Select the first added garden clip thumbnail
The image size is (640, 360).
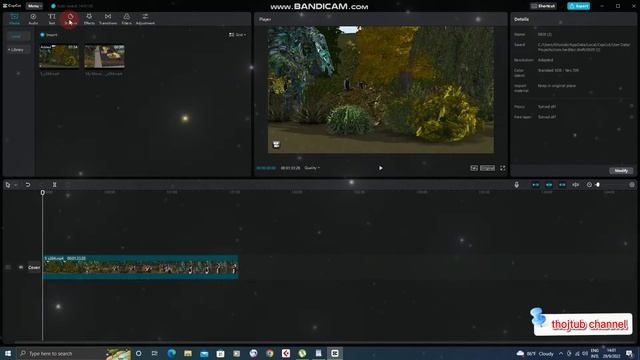59,56
